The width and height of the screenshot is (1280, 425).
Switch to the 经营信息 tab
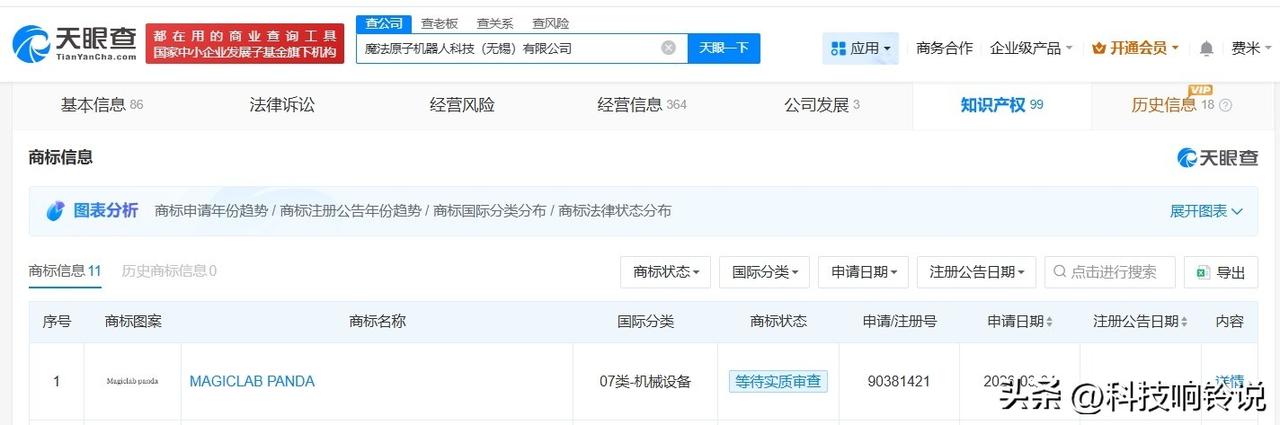coord(642,105)
